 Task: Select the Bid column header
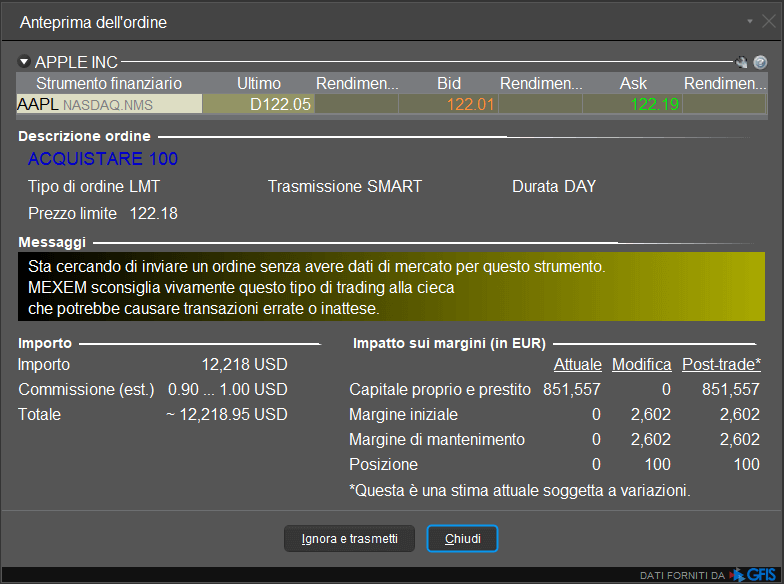tap(448, 84)
